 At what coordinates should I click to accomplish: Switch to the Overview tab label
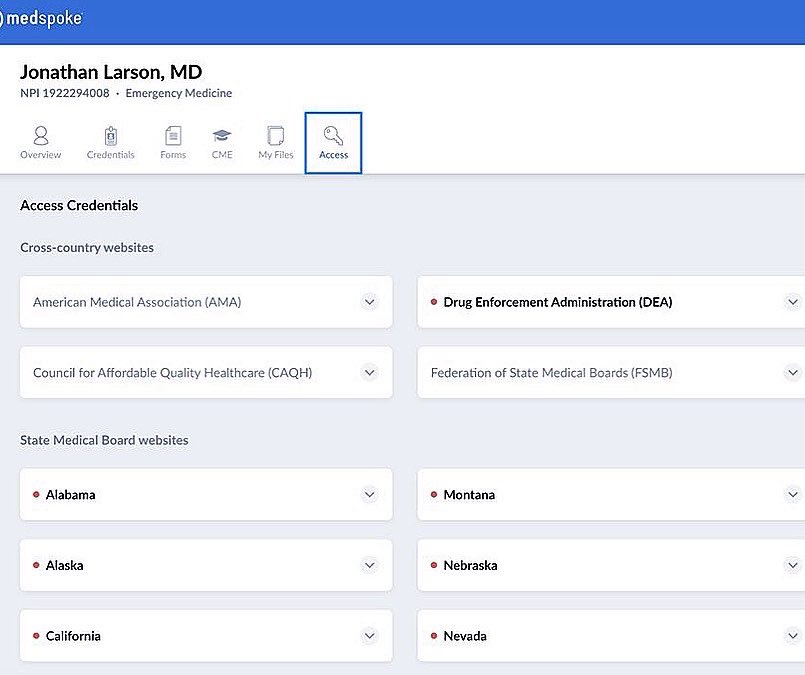click(41, 155)
